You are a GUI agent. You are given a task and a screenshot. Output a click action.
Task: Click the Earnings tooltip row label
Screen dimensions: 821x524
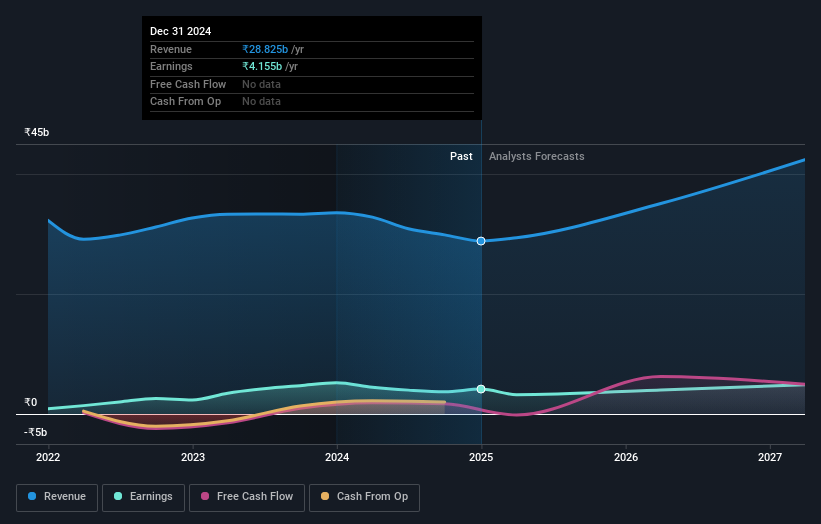click(171, 66)
